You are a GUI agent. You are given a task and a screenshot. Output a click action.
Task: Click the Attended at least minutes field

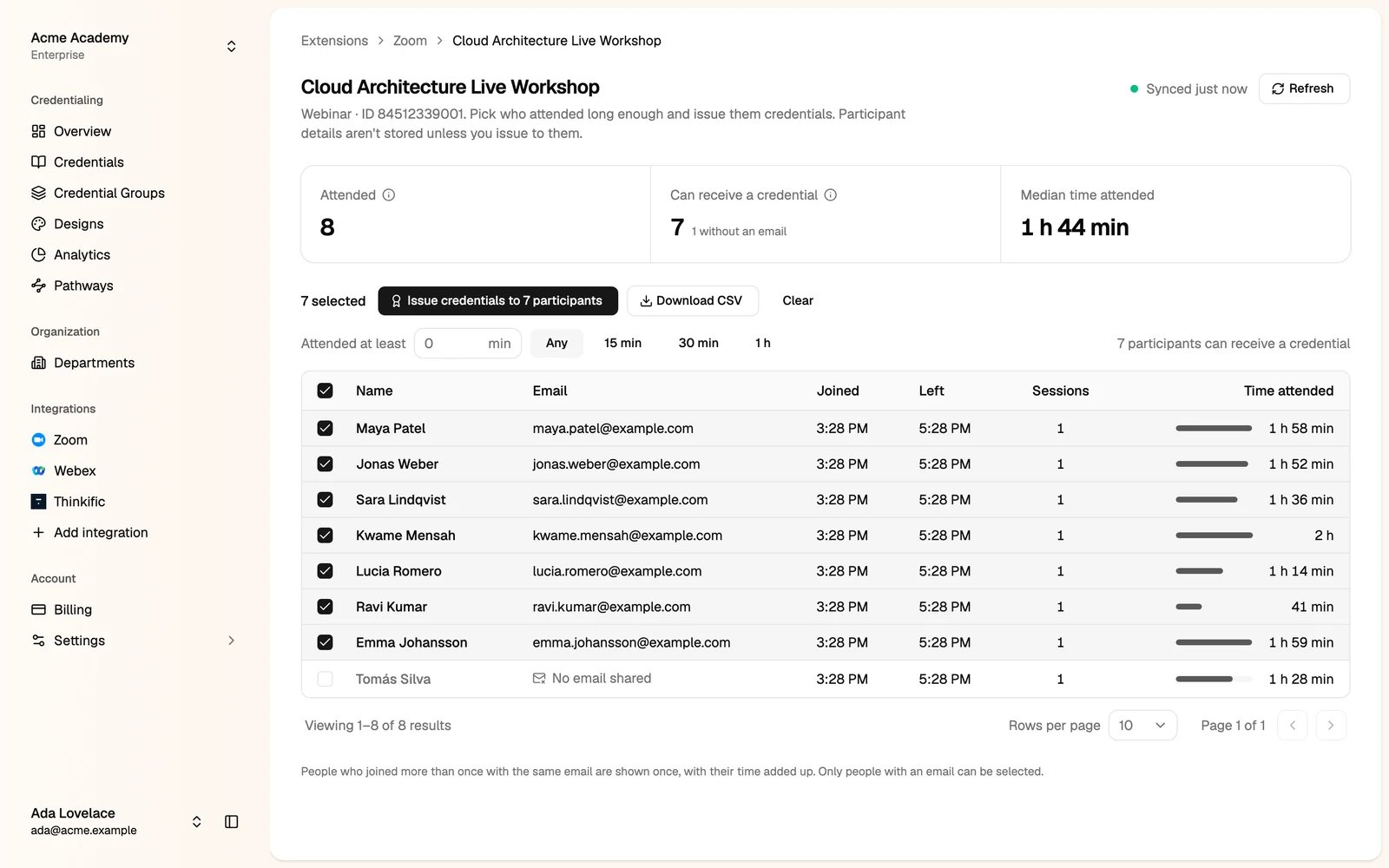pos(467,344)
